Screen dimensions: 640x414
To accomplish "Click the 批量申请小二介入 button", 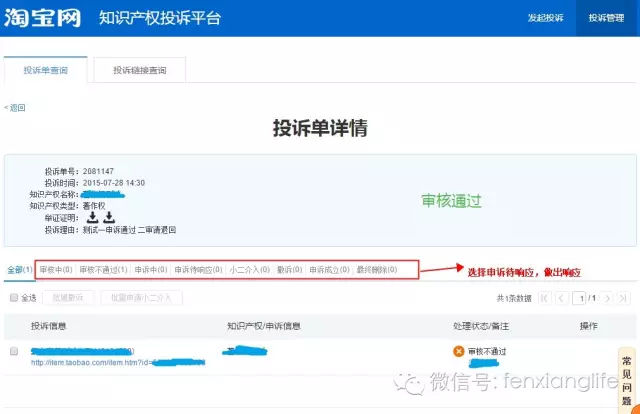I will point(141,298).
